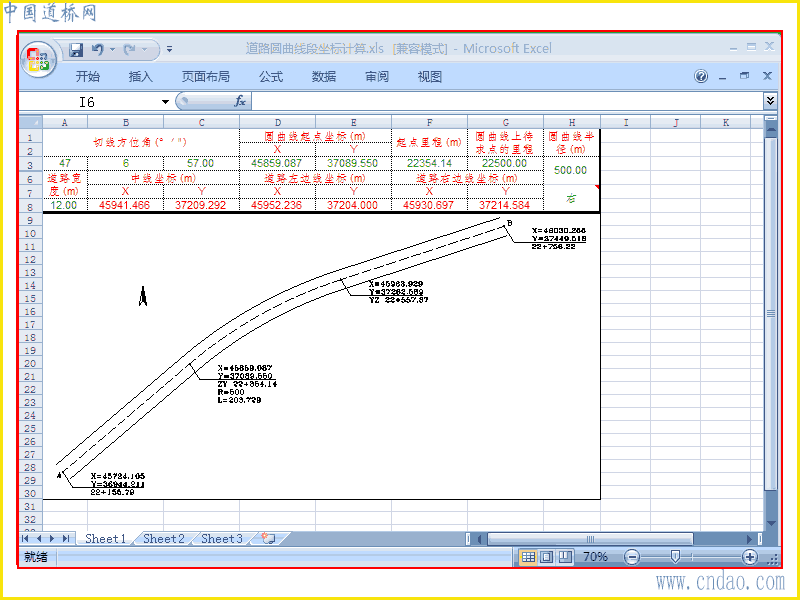Screen dimensions: 800x600
Task: Select cell with value 45941.466
Action: click(126, 205)
